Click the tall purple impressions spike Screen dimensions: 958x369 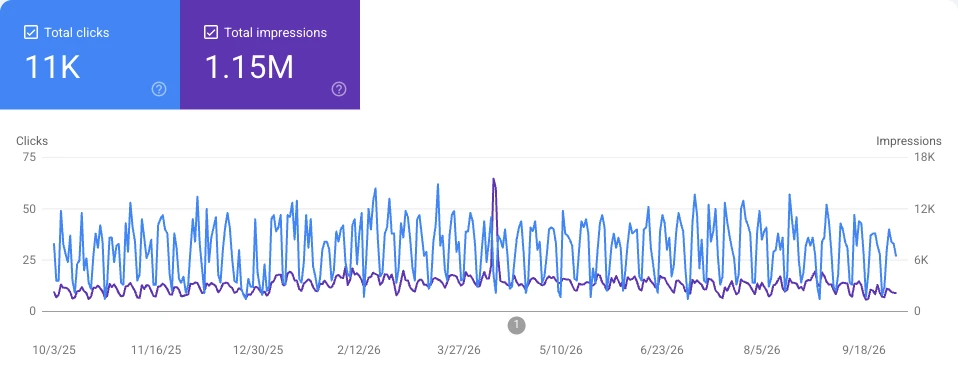(493, 180)
